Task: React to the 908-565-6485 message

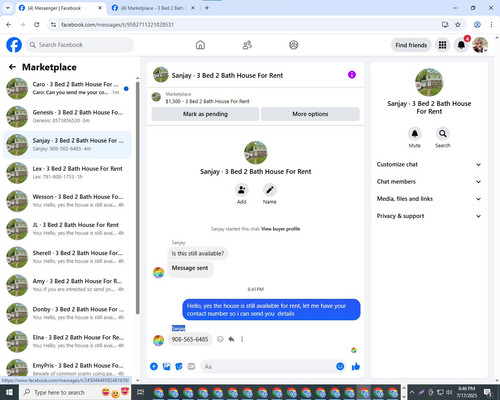Action: (x=220, y=339)
